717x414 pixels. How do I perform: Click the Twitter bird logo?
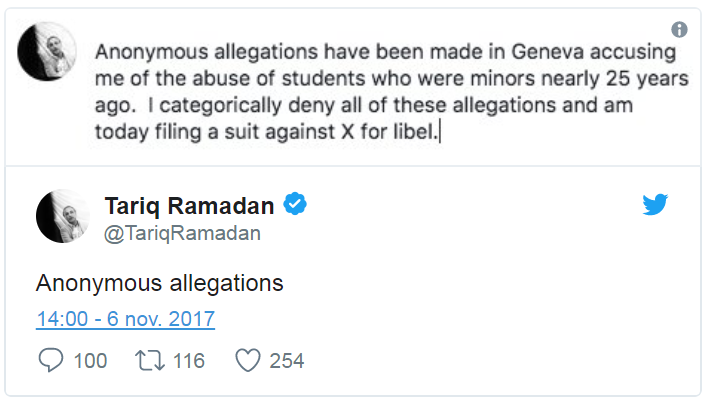pyautogui.click(x=655, y=205)
